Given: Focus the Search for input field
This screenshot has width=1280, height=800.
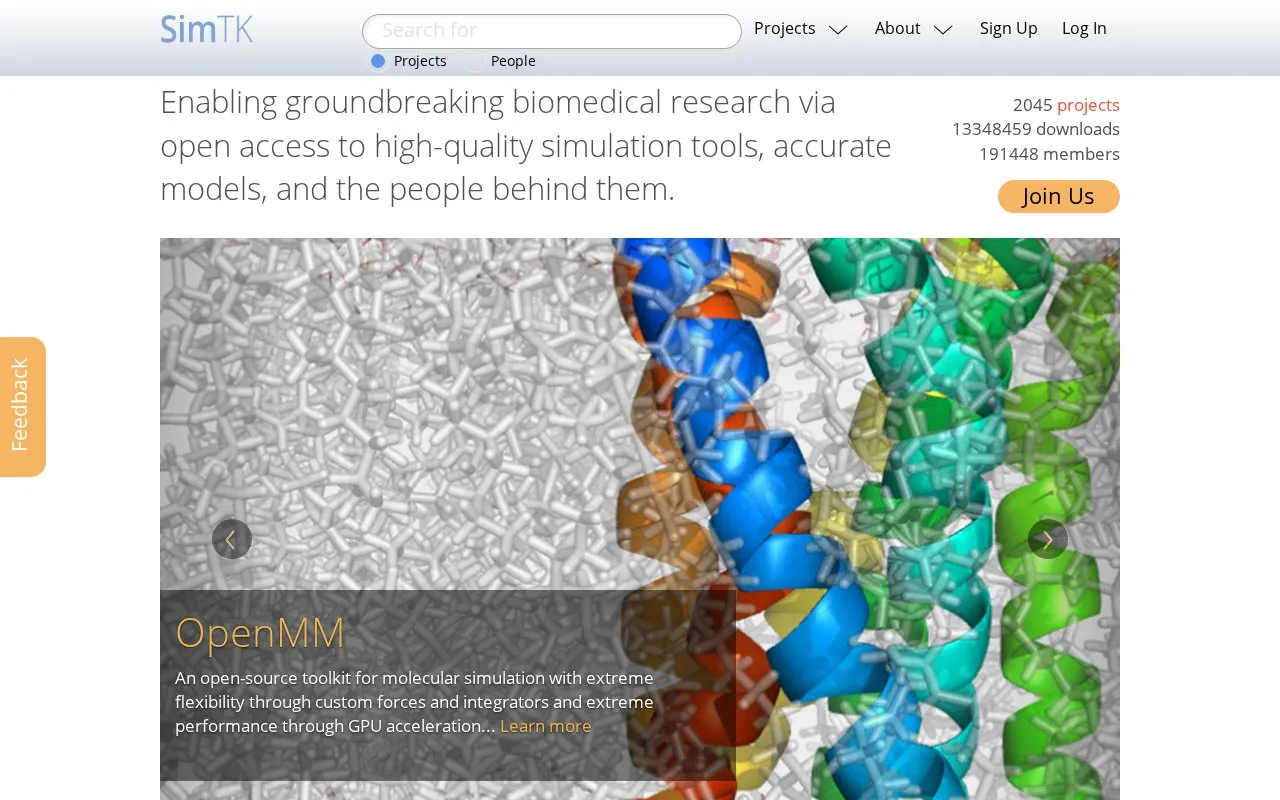Looking at the screenshot, I should pos(552,31).
